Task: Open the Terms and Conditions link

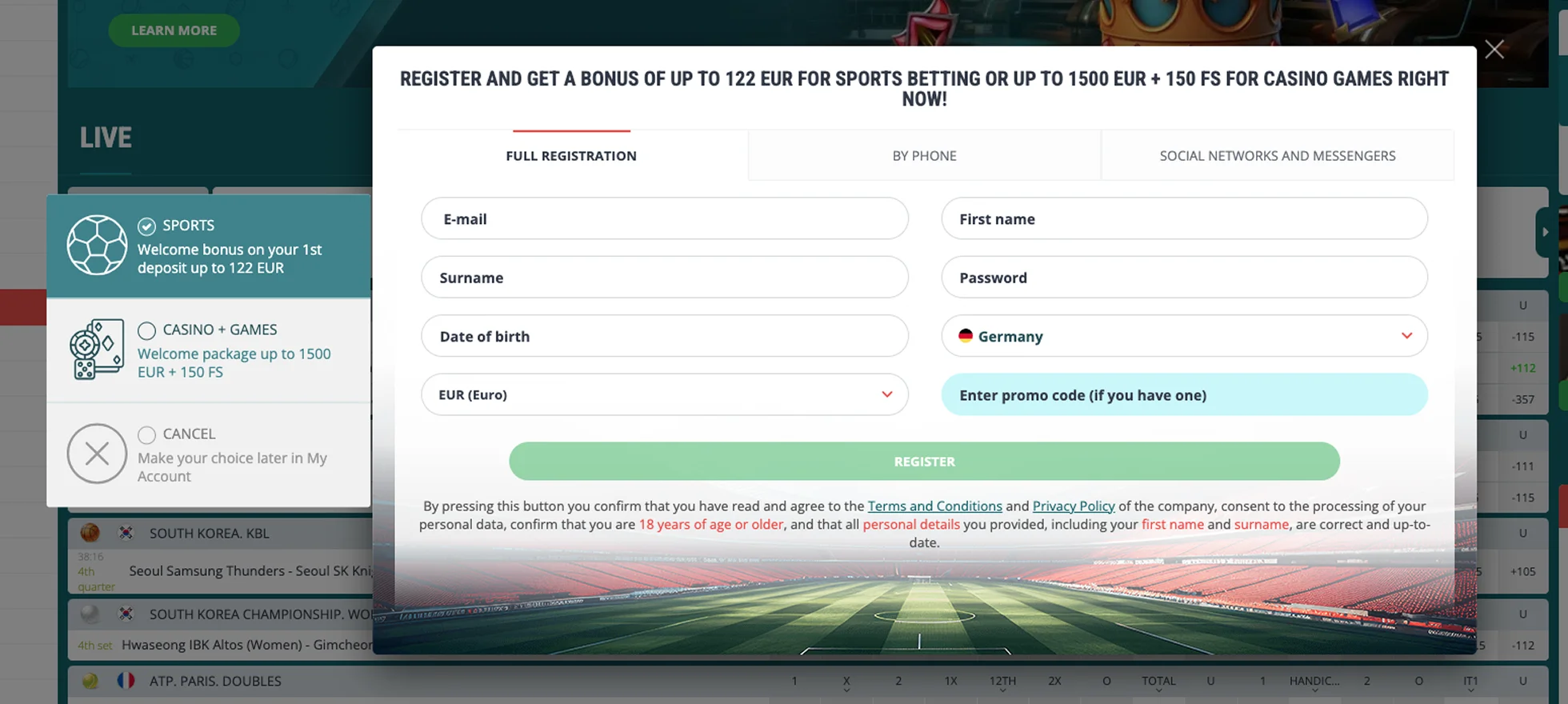Action: point(934,506)
